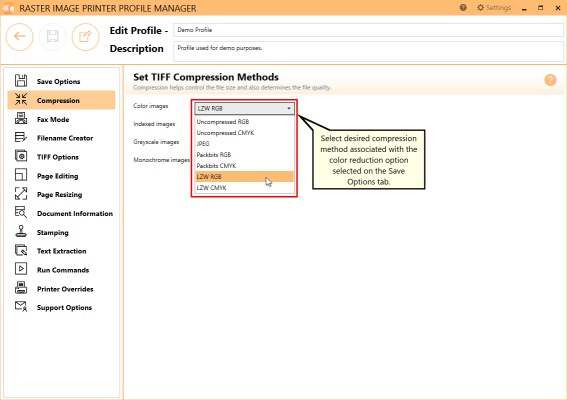
Task: Switch to Text Extraction tab
Action: [62, 251]
